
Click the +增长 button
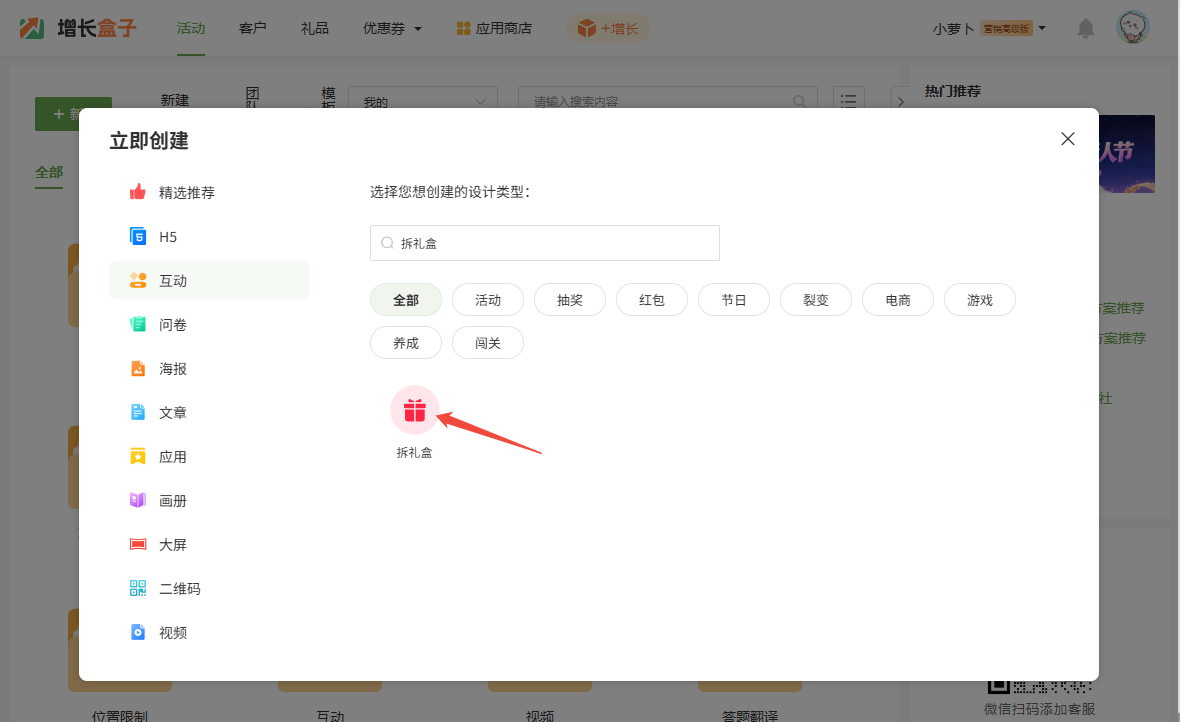coord(608,29)
